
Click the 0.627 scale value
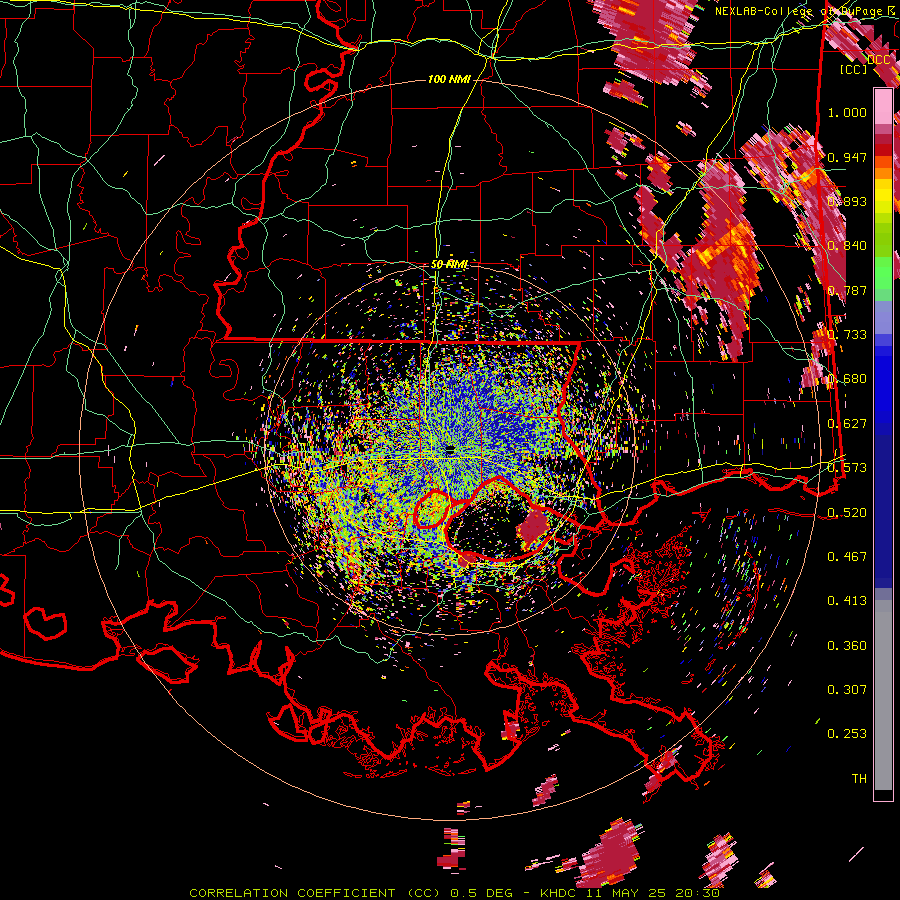tap(847, 424)
